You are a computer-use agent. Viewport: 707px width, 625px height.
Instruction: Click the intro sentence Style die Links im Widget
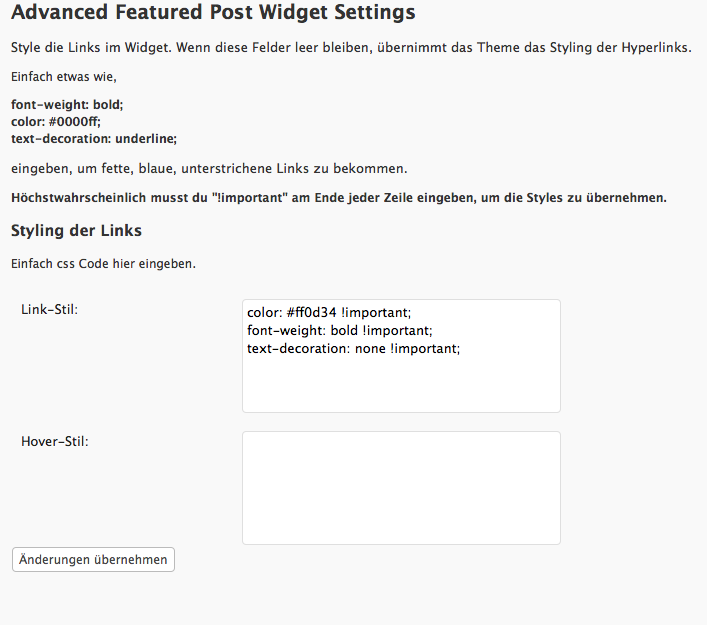[x=350, y=48]
